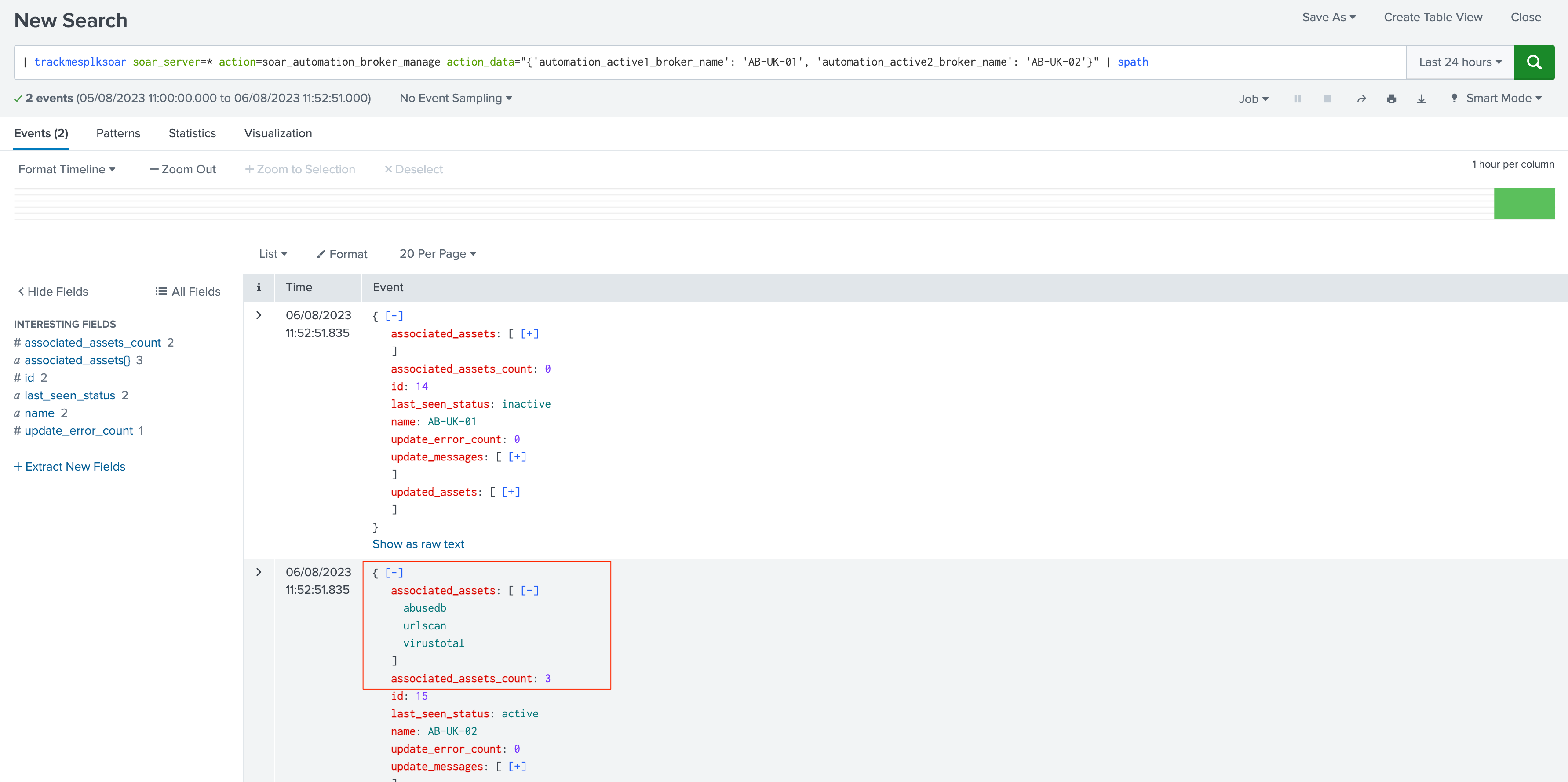1568x782 pixels.
Task: Click Extract New Fields
Action: click(x=69, y=467)
